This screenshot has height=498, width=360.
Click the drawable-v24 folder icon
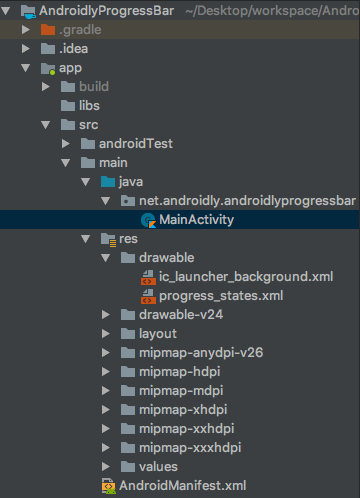128,315
